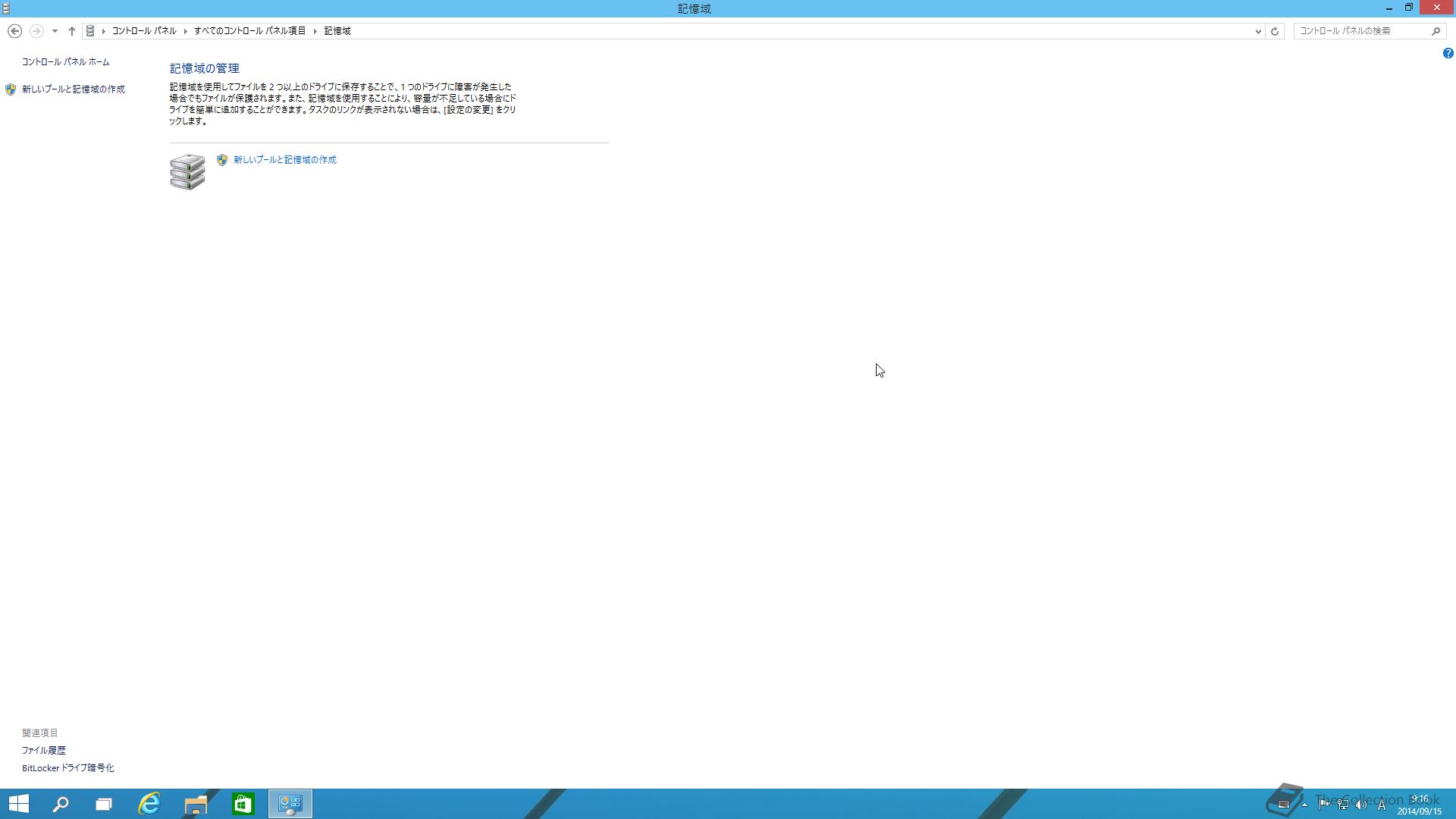Screen dimensions: 1456x819
Task: Open BitLocker ドライブ暗号化 related link
Action: click(x=68, y=767)
